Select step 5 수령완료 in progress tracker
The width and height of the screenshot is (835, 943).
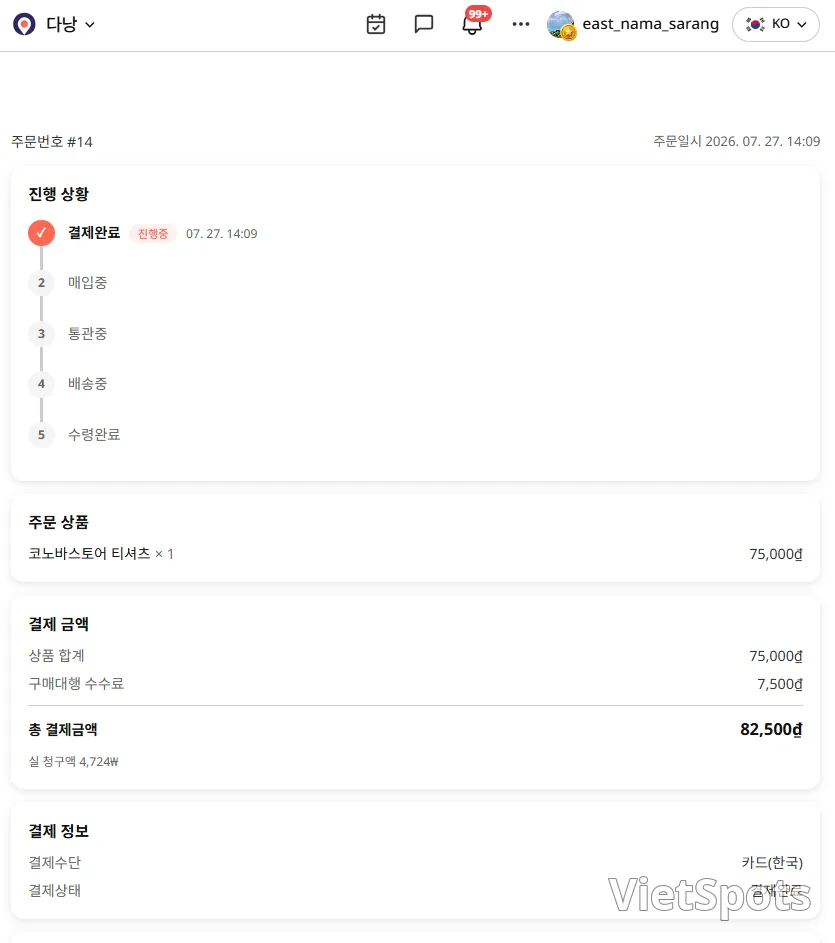point(94,434)
